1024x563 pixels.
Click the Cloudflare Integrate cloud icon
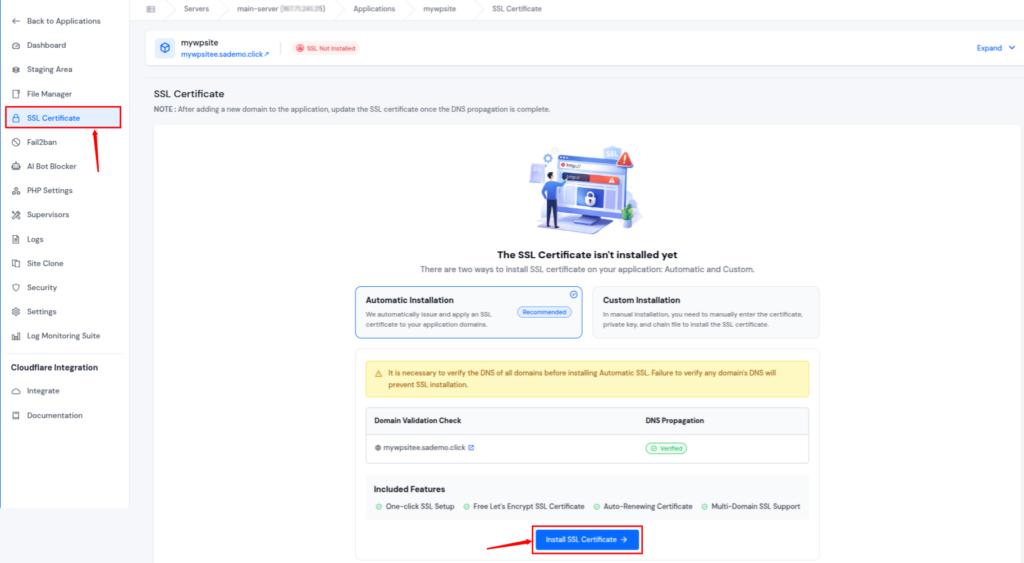pyautogui.click(x=16, y=391)
